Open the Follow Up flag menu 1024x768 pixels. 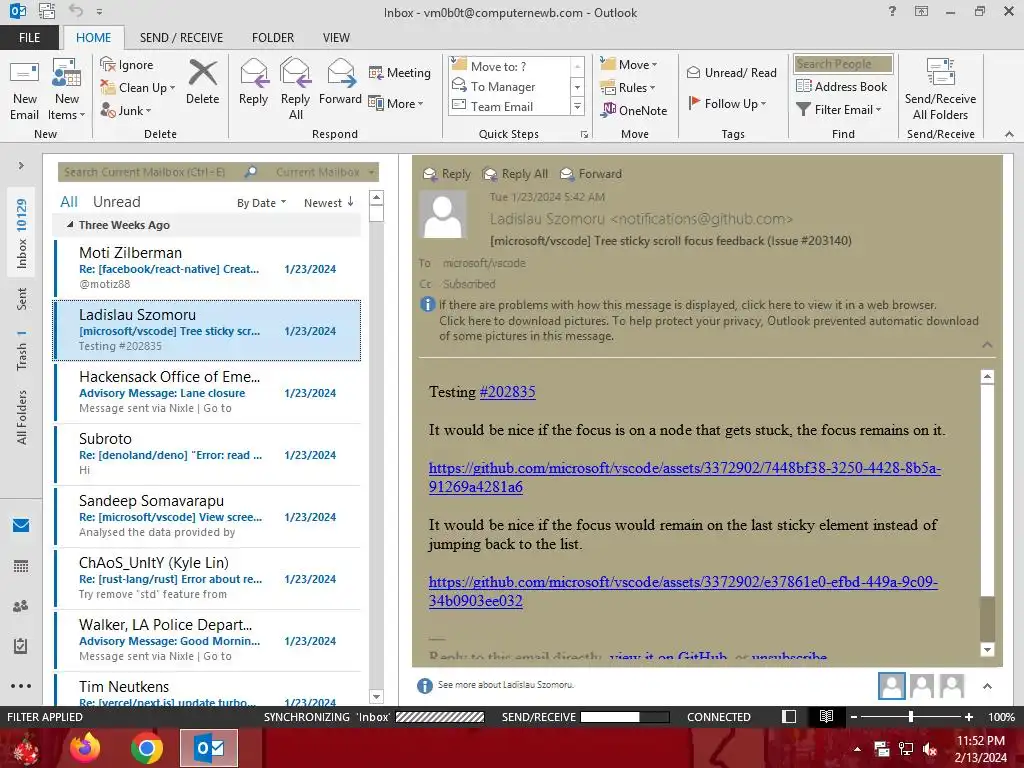pyautogui.click(x=727, y=103)
